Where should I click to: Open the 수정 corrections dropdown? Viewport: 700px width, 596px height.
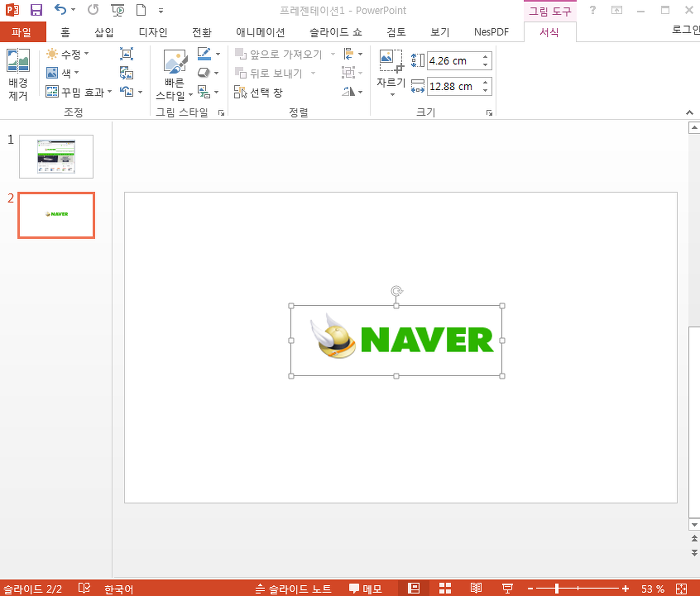pyautogui.click(x=68, y=54)
